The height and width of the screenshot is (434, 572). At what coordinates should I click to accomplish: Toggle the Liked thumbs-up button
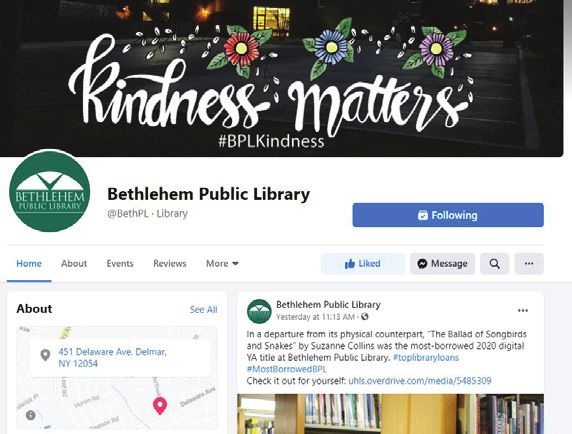pos(363,263)
